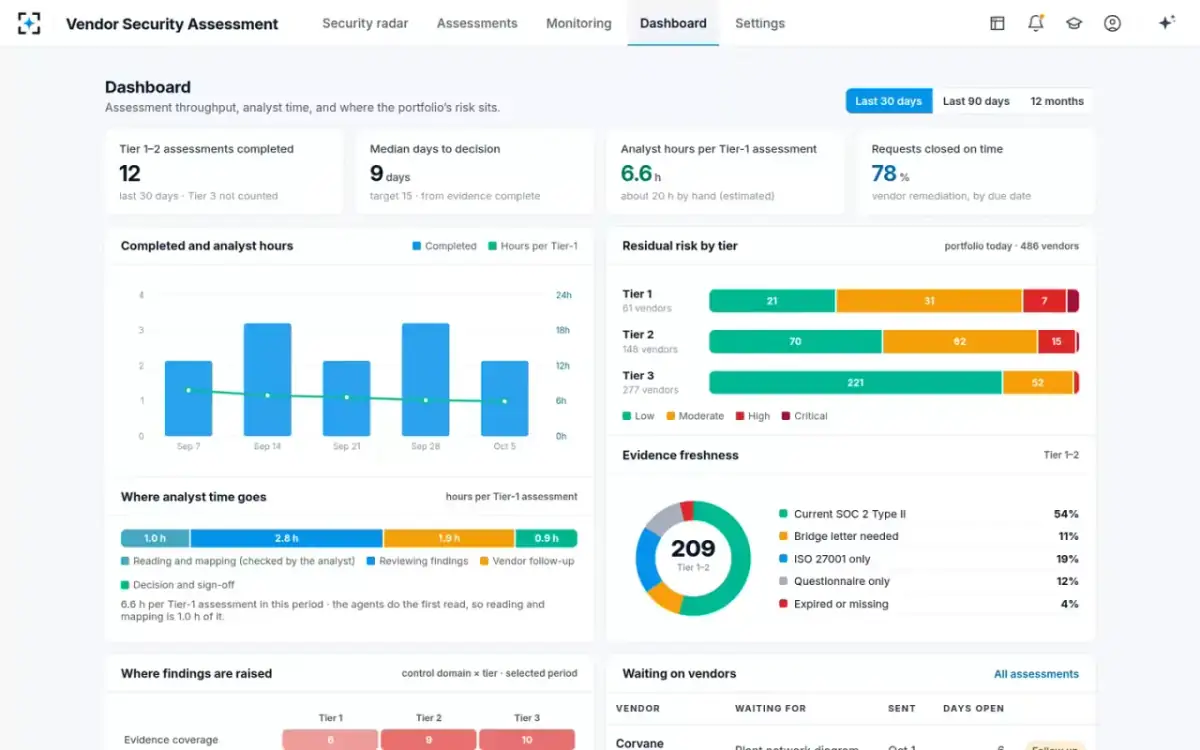Open the Monitoring tab
The height and width of the screenshot is (750, 1200).
[x=579, y=23]
